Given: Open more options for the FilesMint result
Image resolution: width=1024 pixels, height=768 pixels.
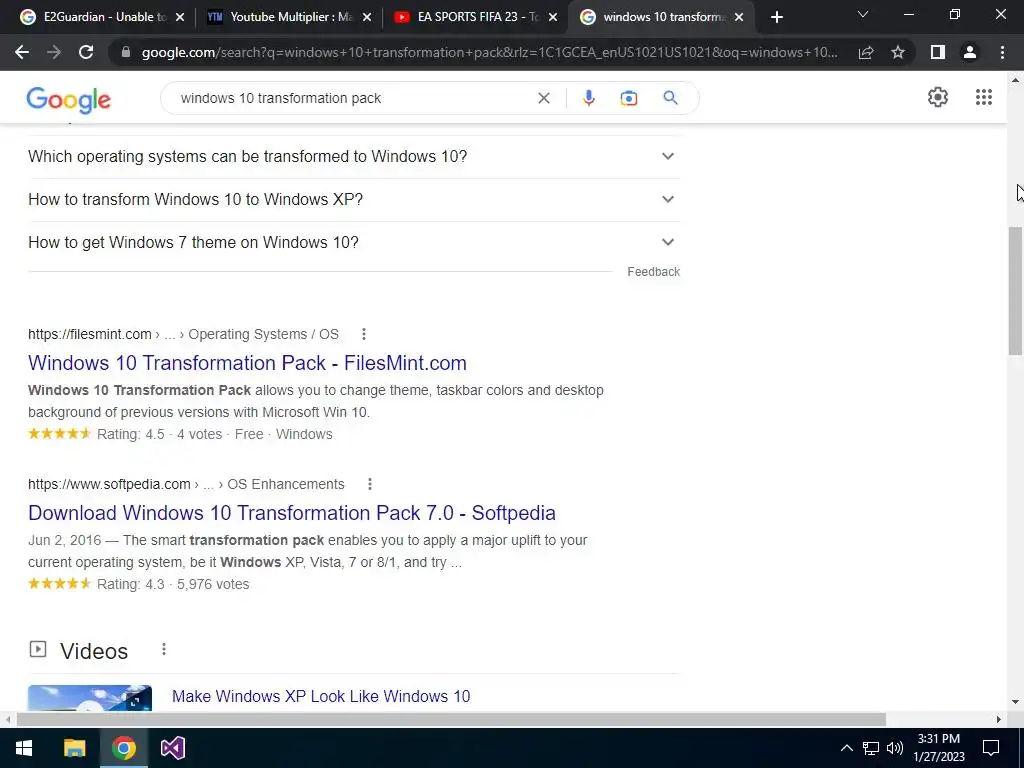Looking at the screenshot, I should pyautogui.click(x=364, y=334).
